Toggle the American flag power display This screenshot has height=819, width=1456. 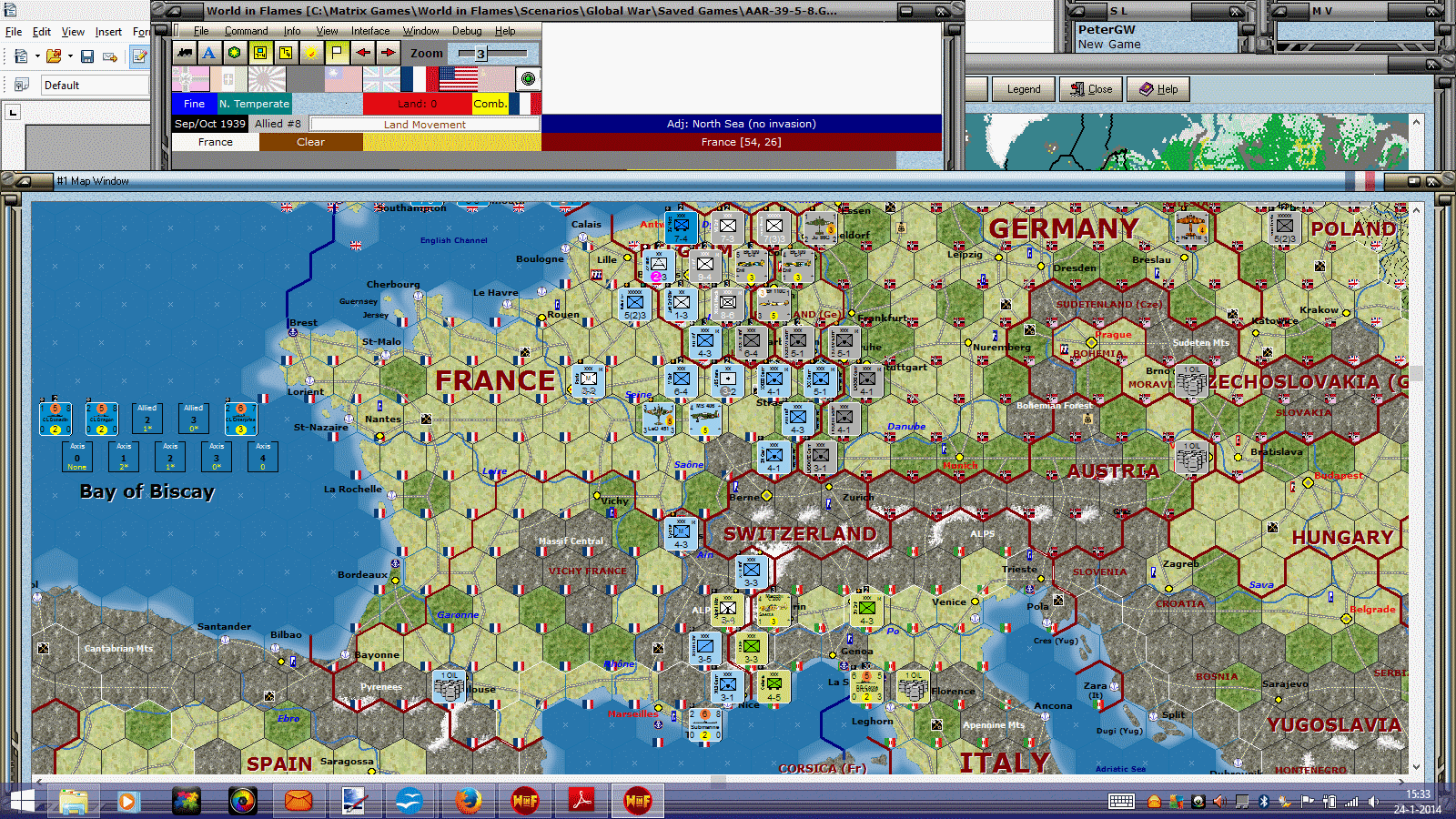[x=460, y=79]
